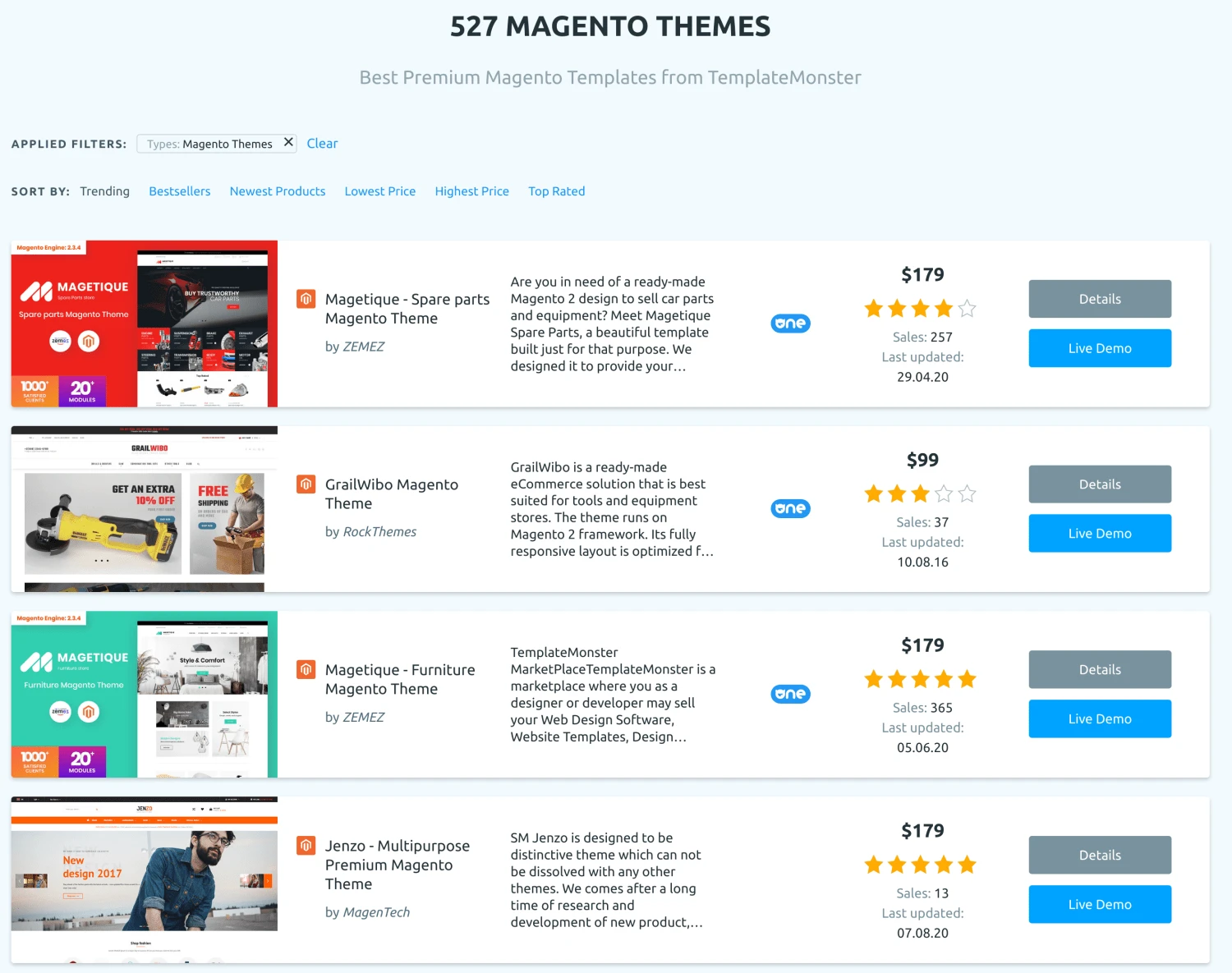Image resolution: width=1232 pixels, height=973 pixels.
Task: Sort by Newest Products
Action: click(278, 191)
